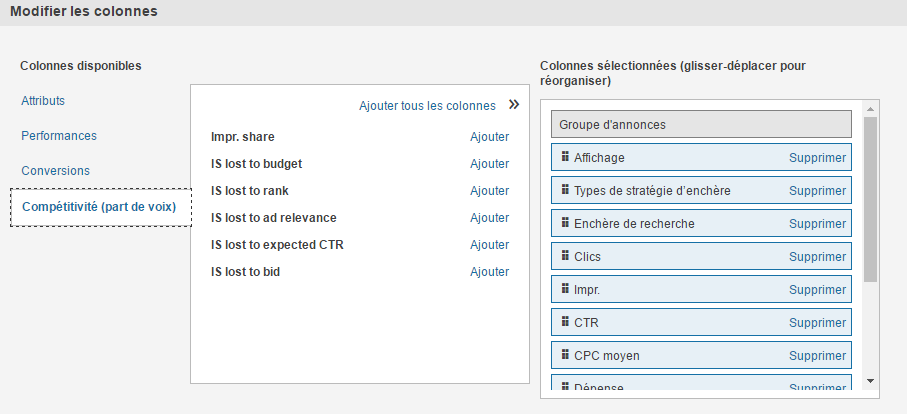Add the IS lost to budget column
The image size is (907, 414).
pos(489,164)
